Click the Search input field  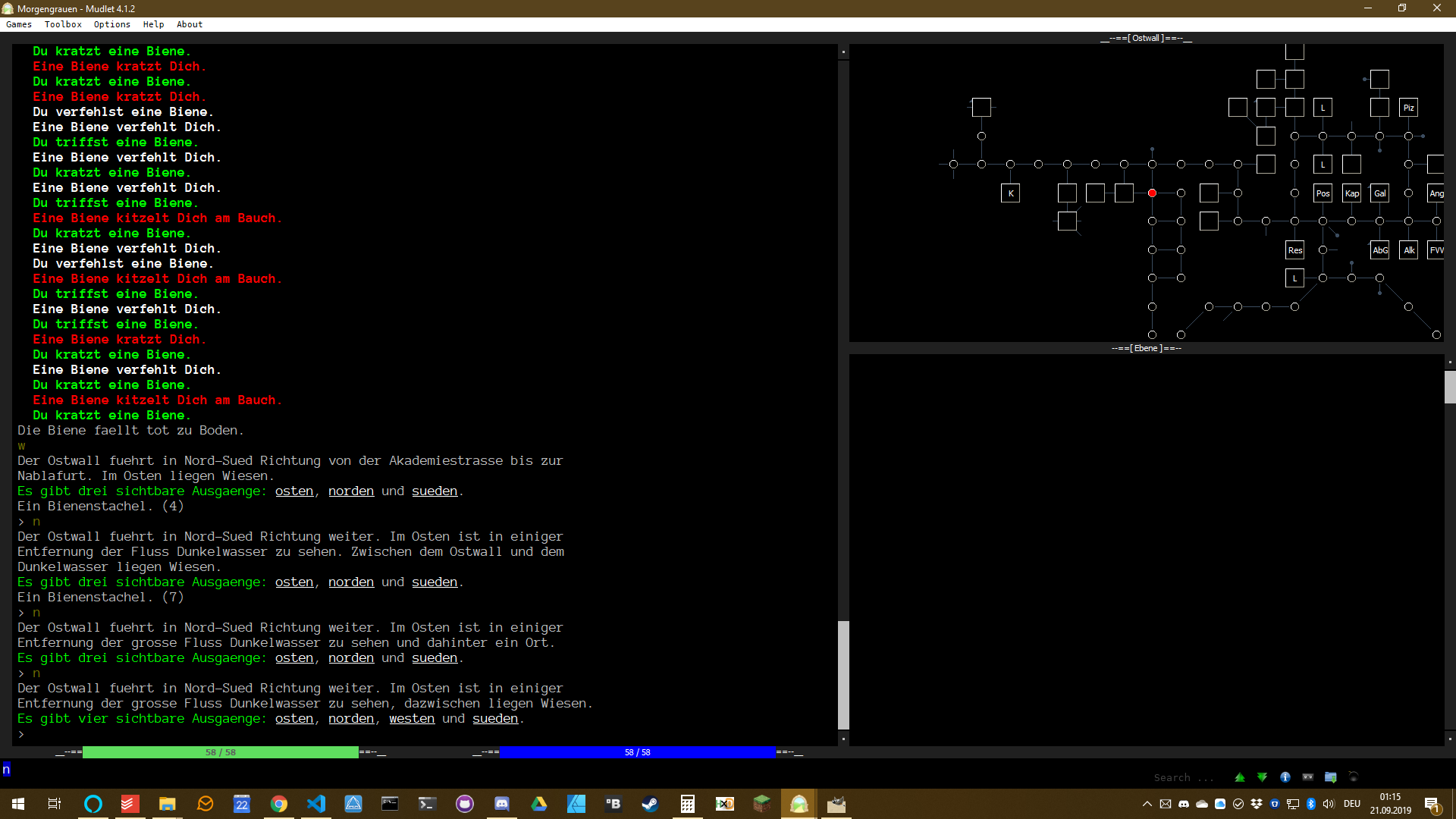pyautogui.click(x=1183, y=777)
